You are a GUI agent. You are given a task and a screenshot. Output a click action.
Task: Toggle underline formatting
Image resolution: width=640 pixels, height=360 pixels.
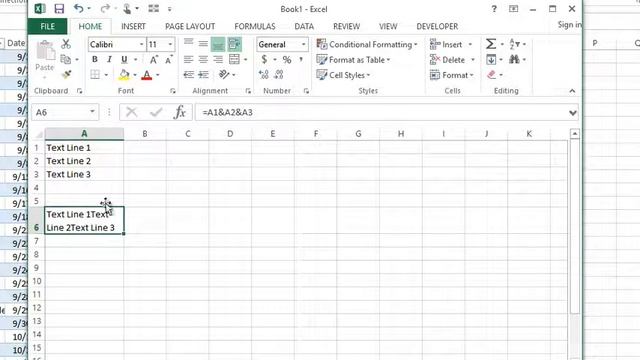[x=124, y=60]
